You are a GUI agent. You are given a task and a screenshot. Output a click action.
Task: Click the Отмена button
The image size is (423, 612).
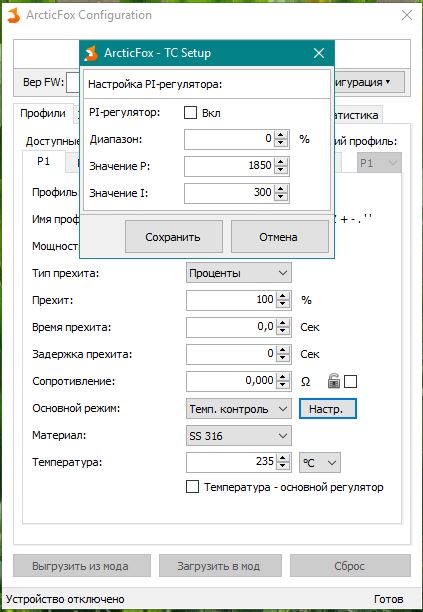click(x=279, y=237)
